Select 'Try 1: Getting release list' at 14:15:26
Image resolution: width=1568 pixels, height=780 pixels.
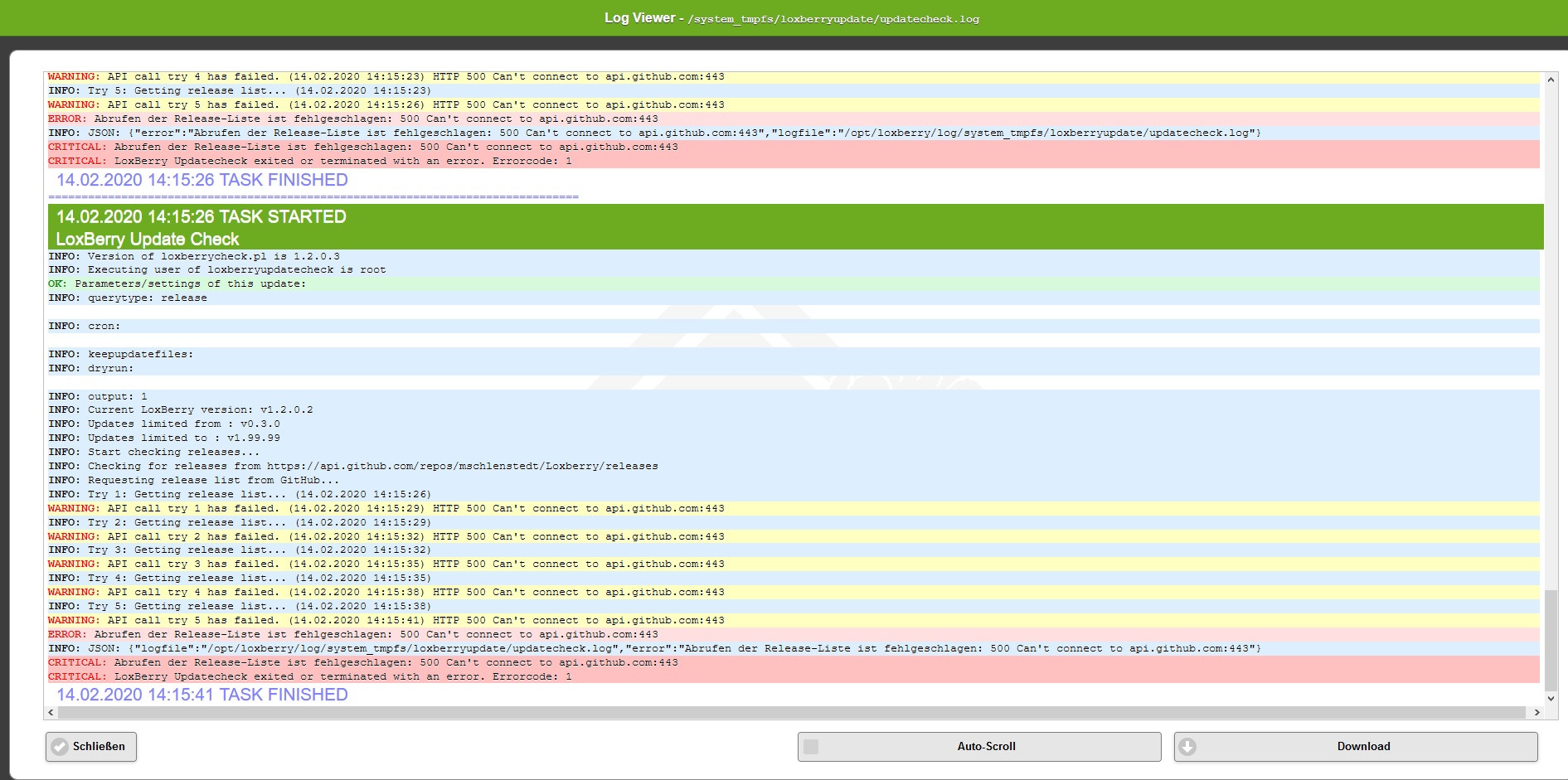(794, 494)
